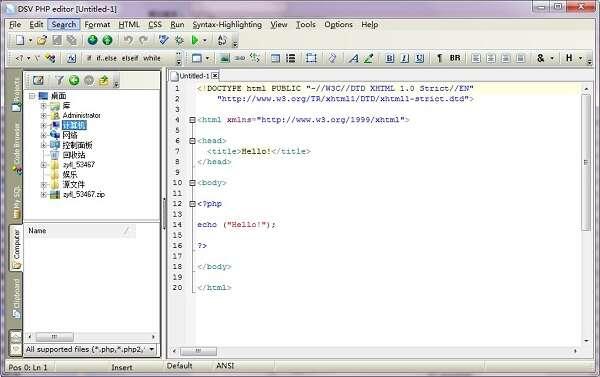The height and width of the screenshot is (377, 600).
Task: Open the debug gear tool
Action: tap(179, 40)
